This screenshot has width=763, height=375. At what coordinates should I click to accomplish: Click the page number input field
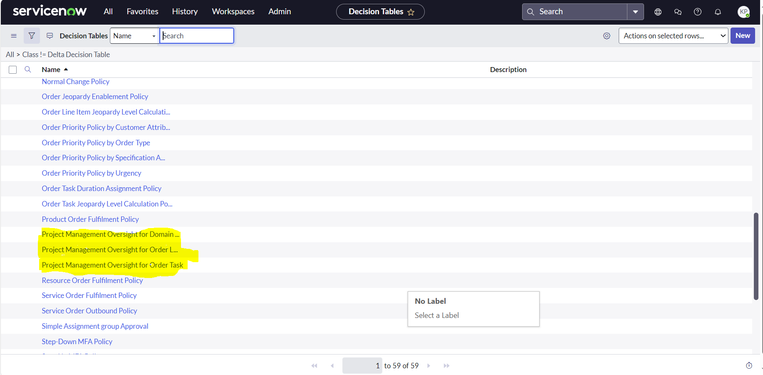[x=362, y=366]
